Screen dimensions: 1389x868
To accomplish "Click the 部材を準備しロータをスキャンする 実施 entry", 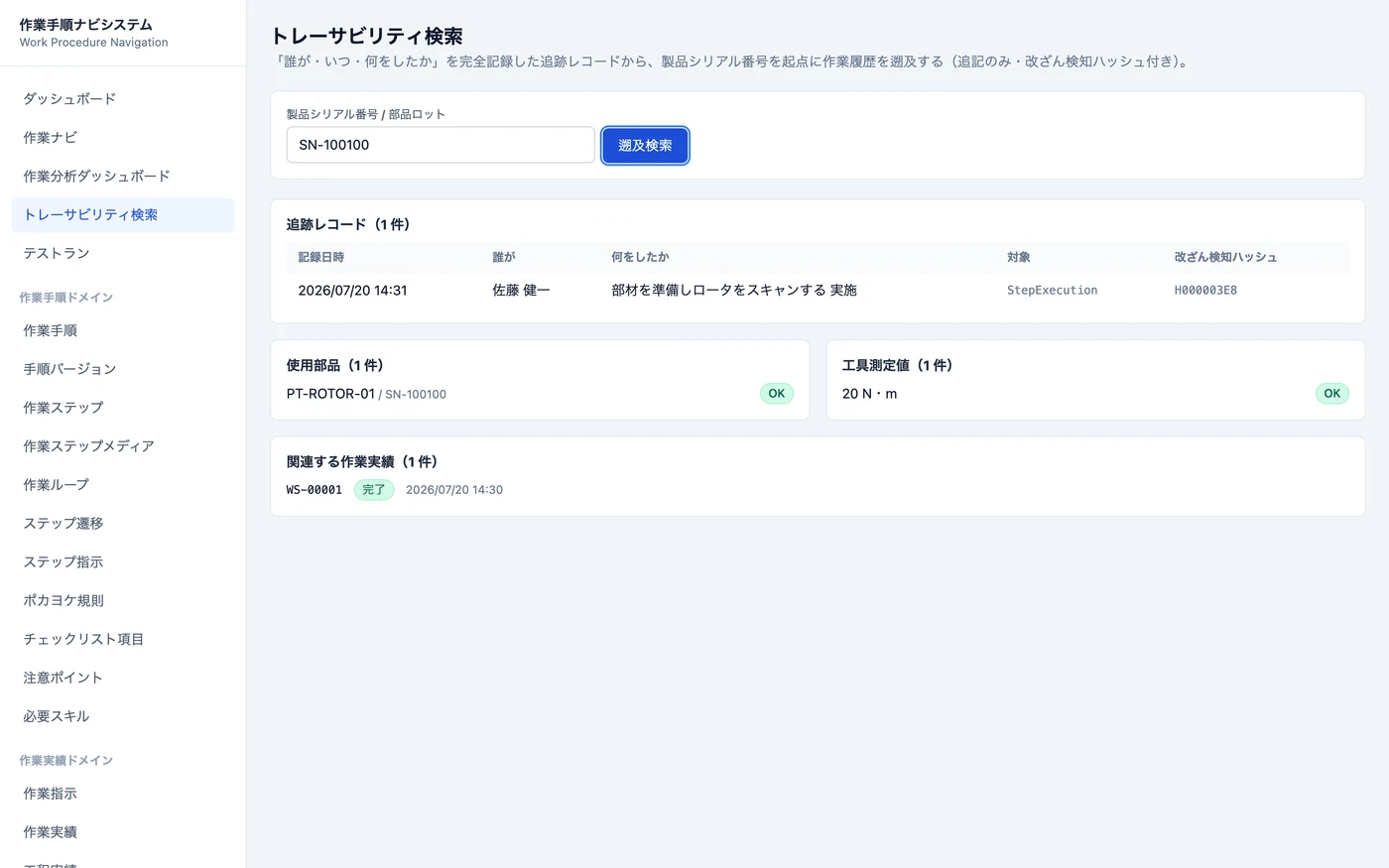I will 734,291.
